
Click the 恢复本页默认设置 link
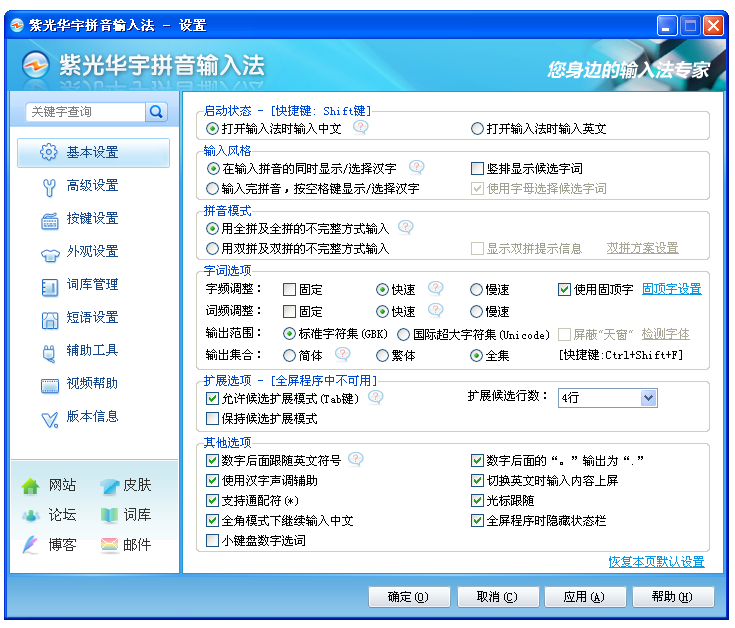coord(656,562)
